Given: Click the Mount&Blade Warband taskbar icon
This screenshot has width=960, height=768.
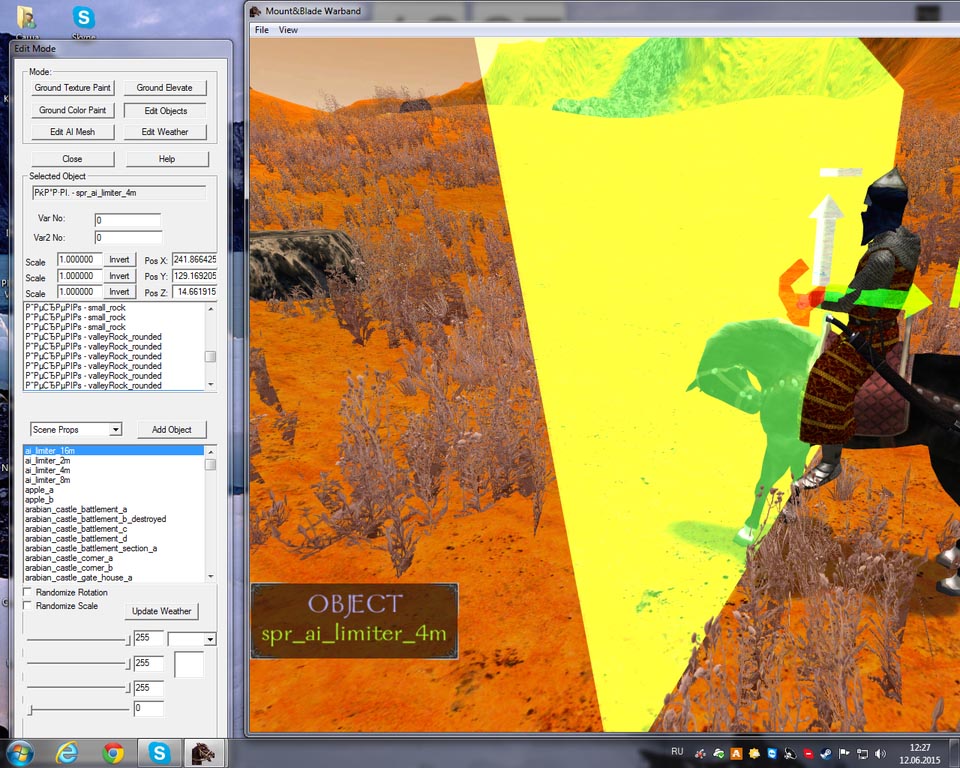Looking at the screenshot, I should 203,751.
